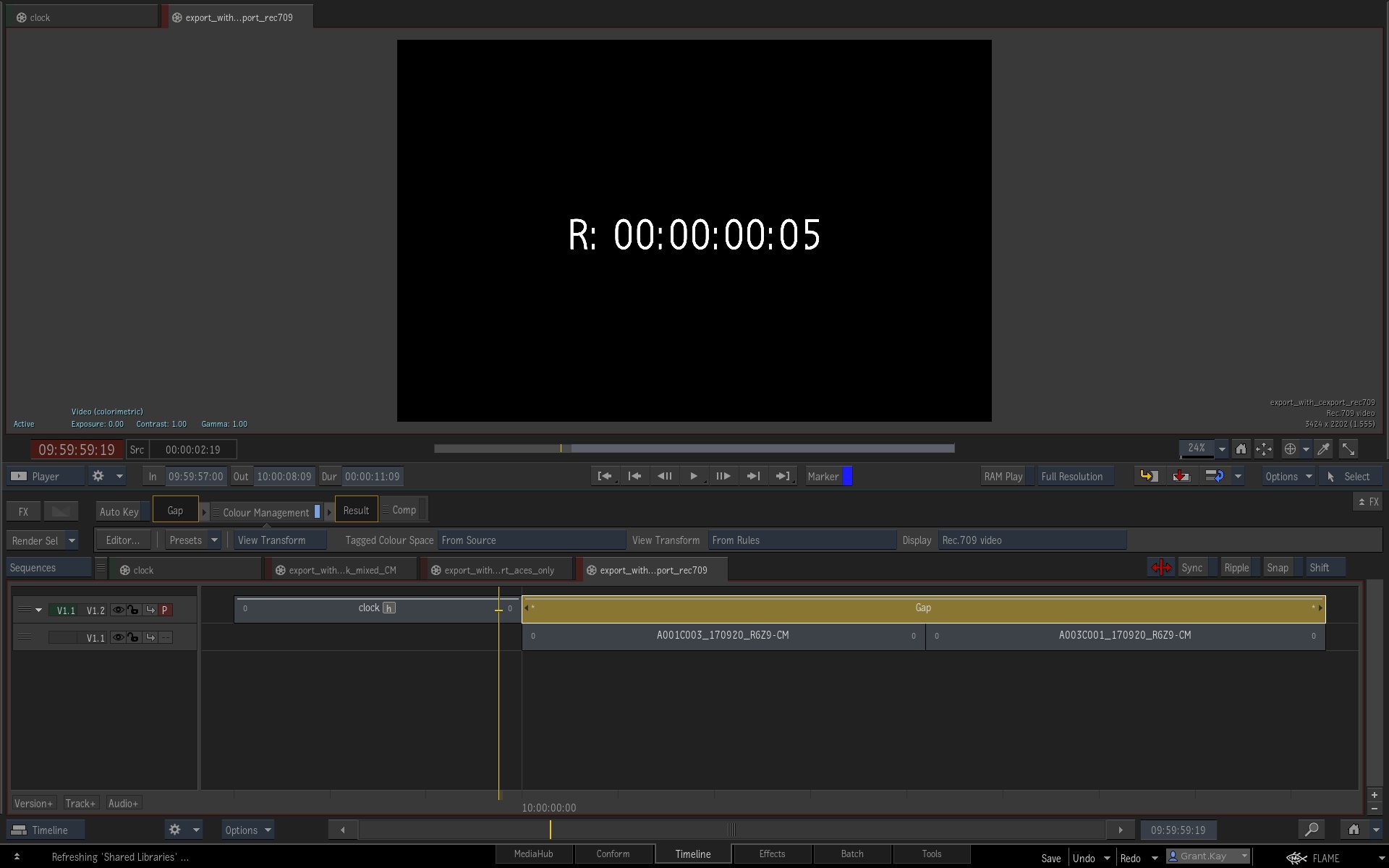
Task: Toggle the Snap button
Action: [x=1277, y=568]
